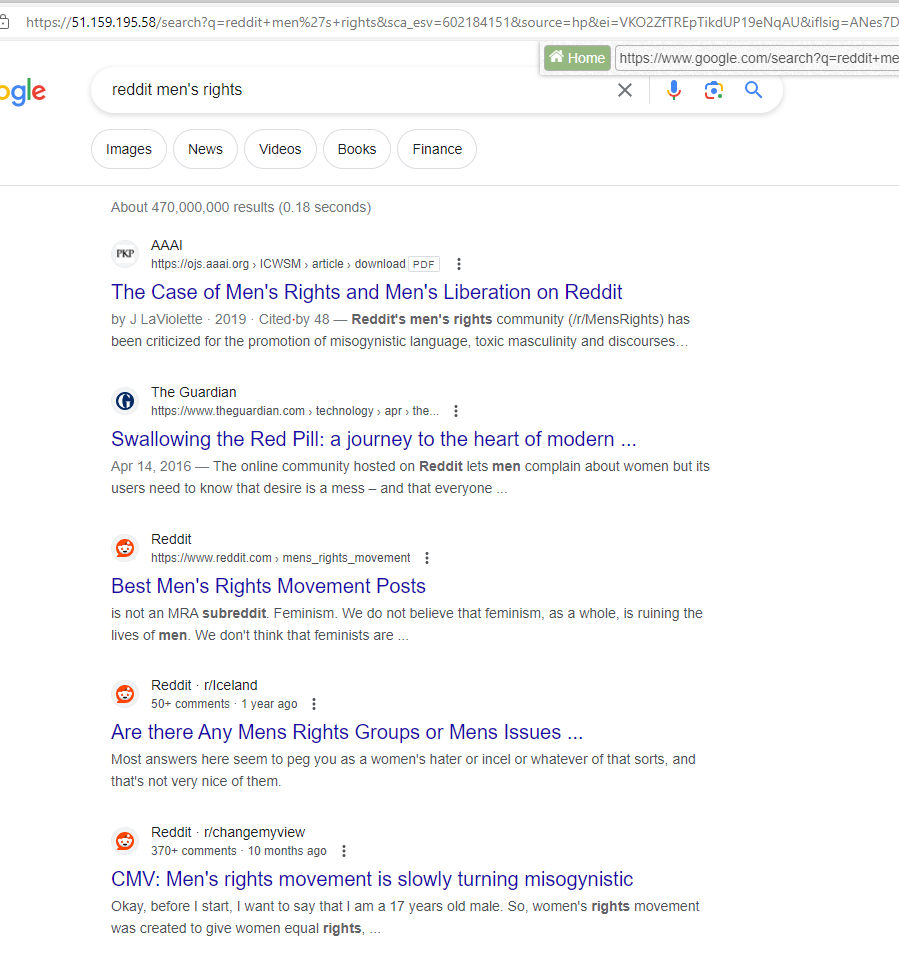Submit search using magnifying glass icon

pyautogui.click(x=753, y=90)
